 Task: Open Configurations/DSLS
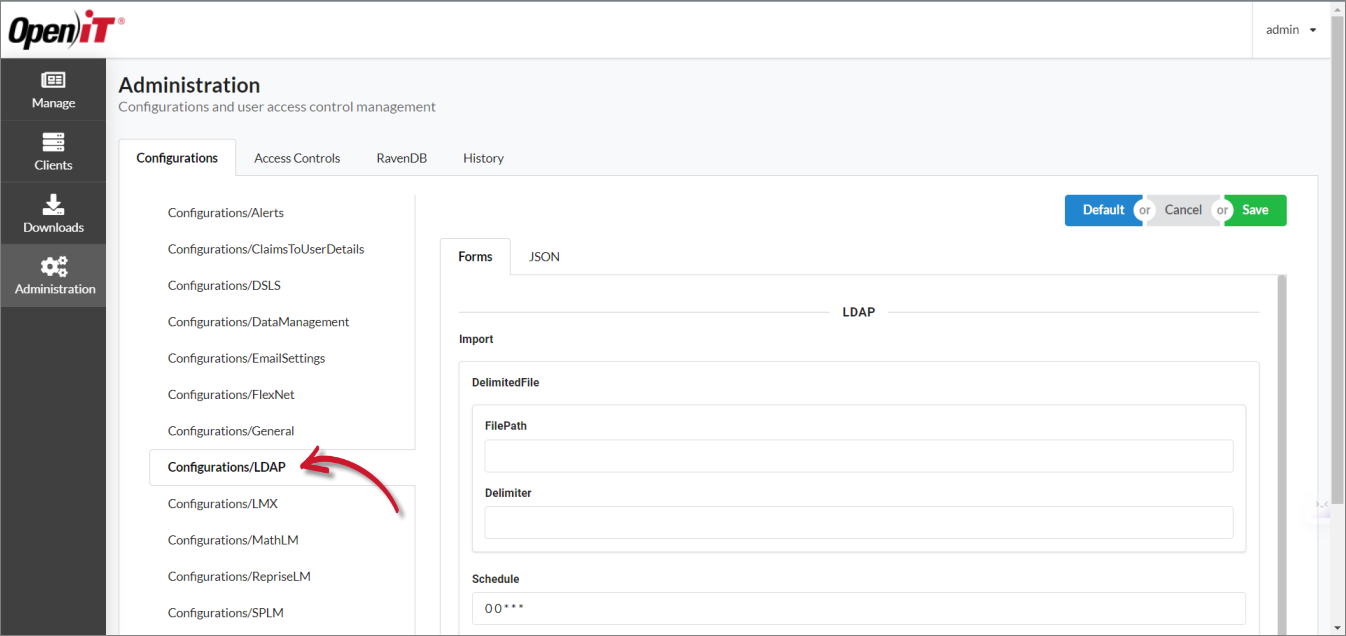(224, 285)
